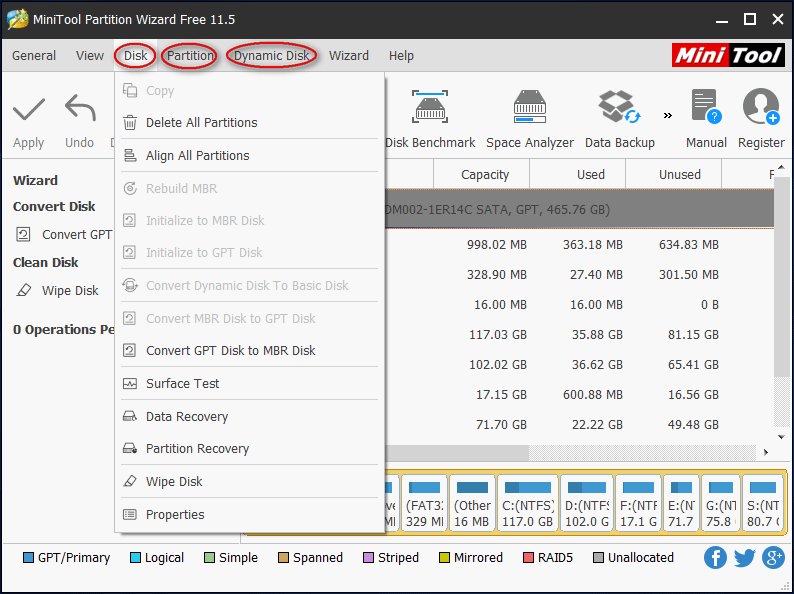Sort by Capacity column header
The height and width of the screenshot is (594, 794).
[x=482, y=175]
